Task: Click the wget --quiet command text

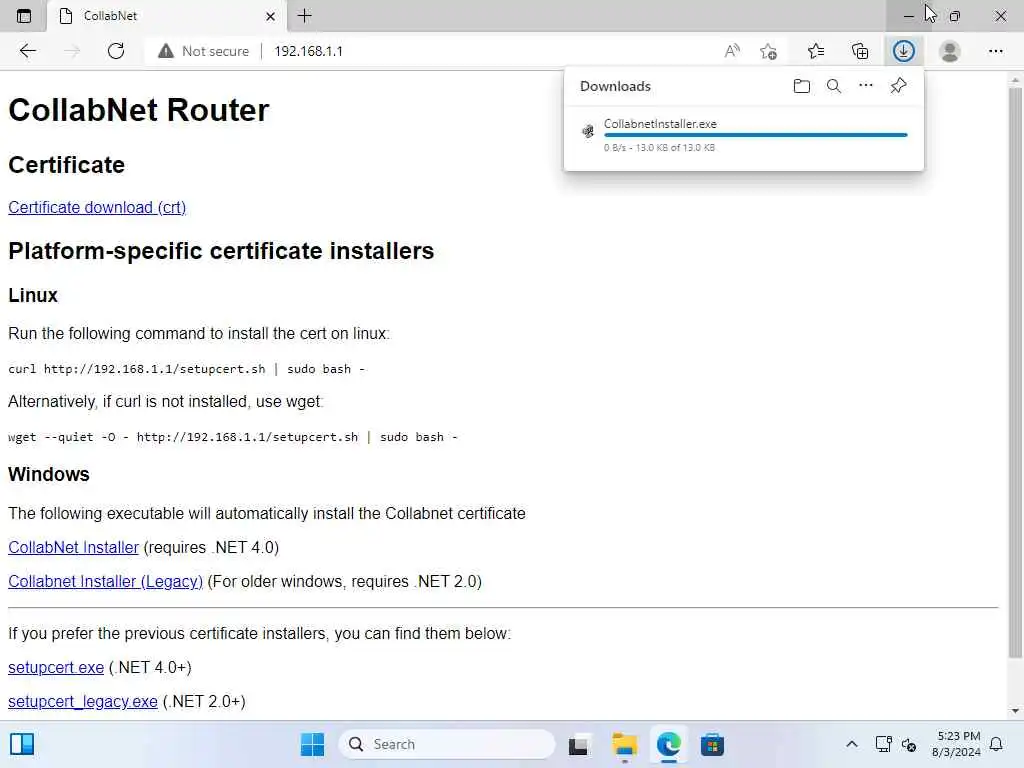Action: pyautogui.click(x=233, y=437)
